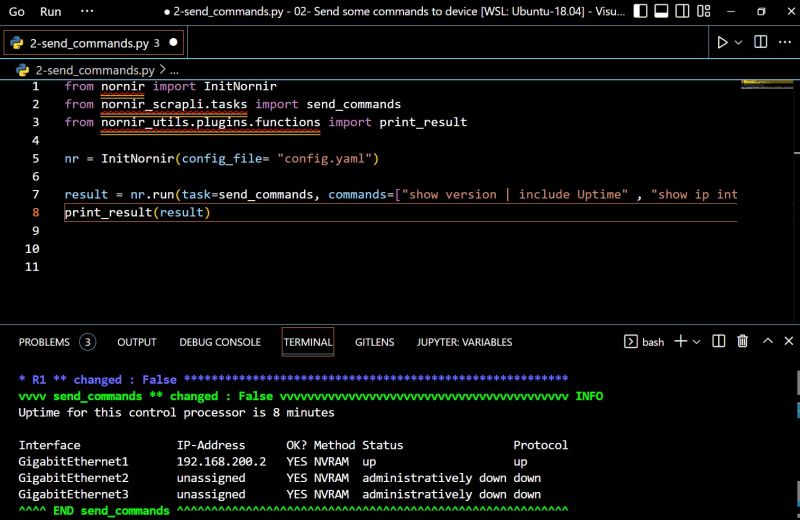Click the breadcrumb ellipsis after the chevron
Image resolution: width=800 pixels, height=520 pixels.
(x=174, y=70)
